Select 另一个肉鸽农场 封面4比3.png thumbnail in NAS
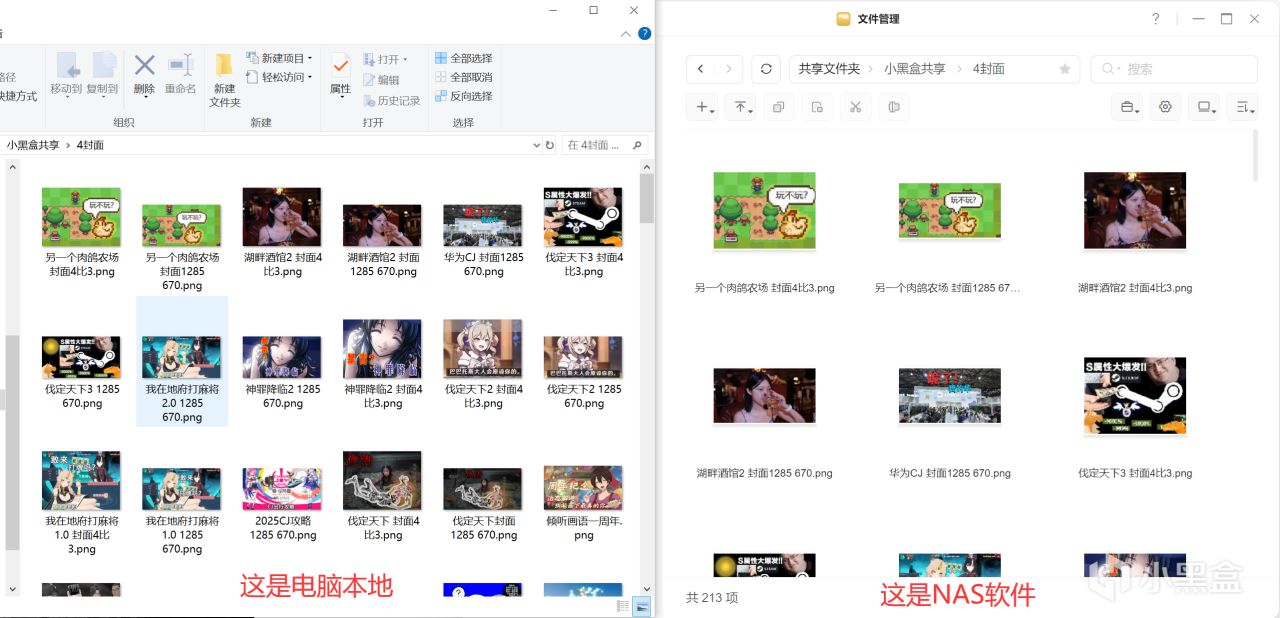This screenshot has height=618, width=1280. pyautogui.click(x=764, y=211)
